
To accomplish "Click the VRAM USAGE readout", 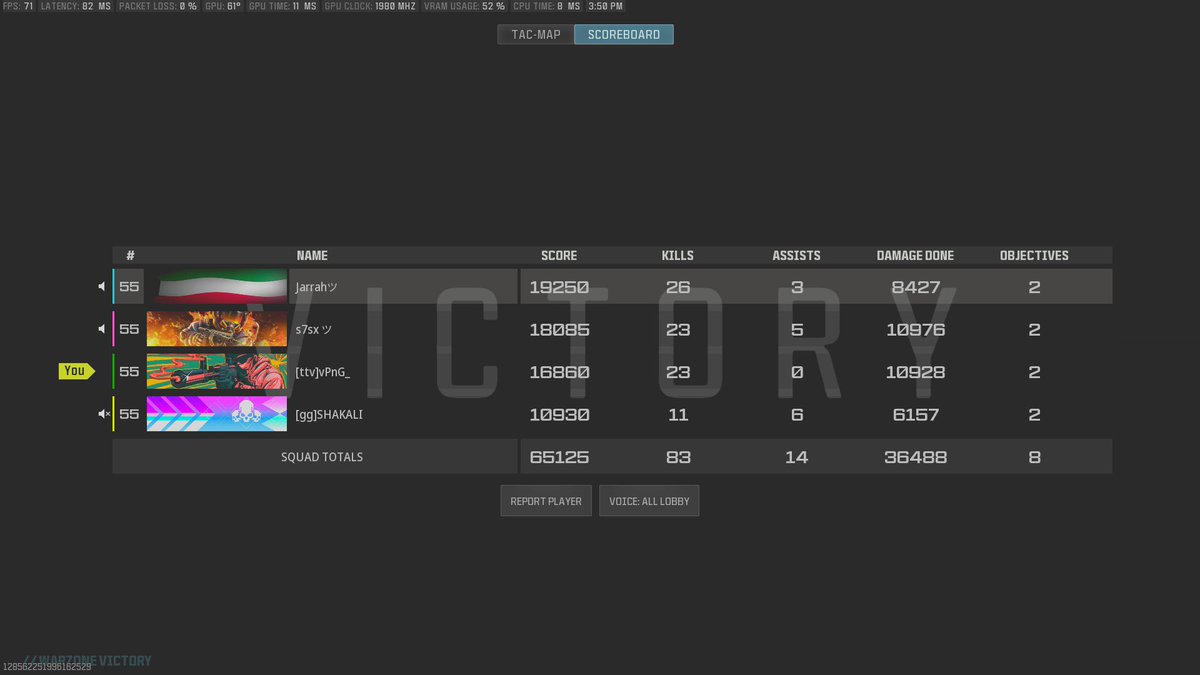I will pos(464,6).
